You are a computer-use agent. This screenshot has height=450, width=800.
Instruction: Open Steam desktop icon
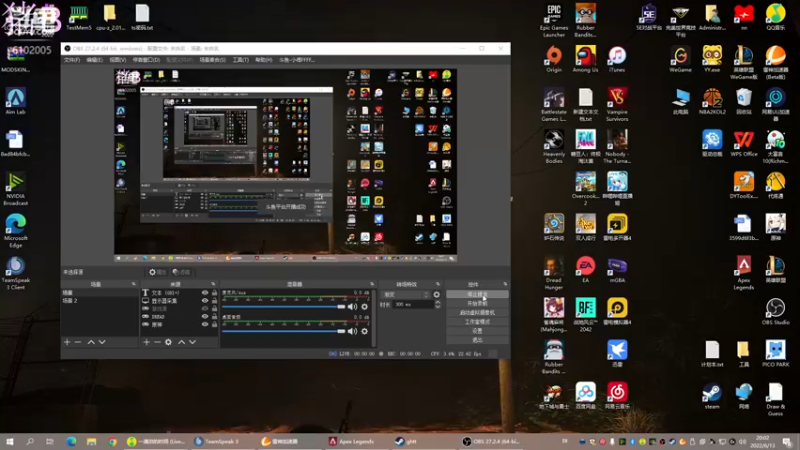click(x=712, y=396)
